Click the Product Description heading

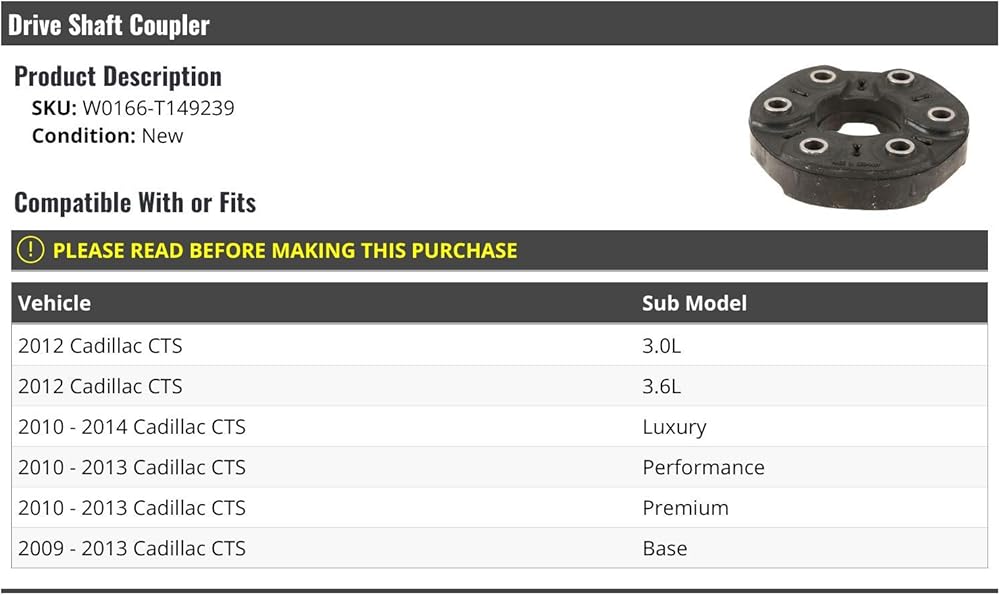click(x=118, y=77)
